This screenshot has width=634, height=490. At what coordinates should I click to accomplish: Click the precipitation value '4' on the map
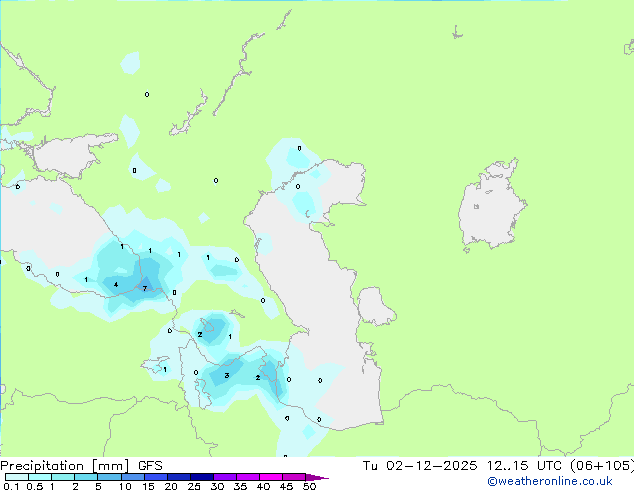(116, 285)
